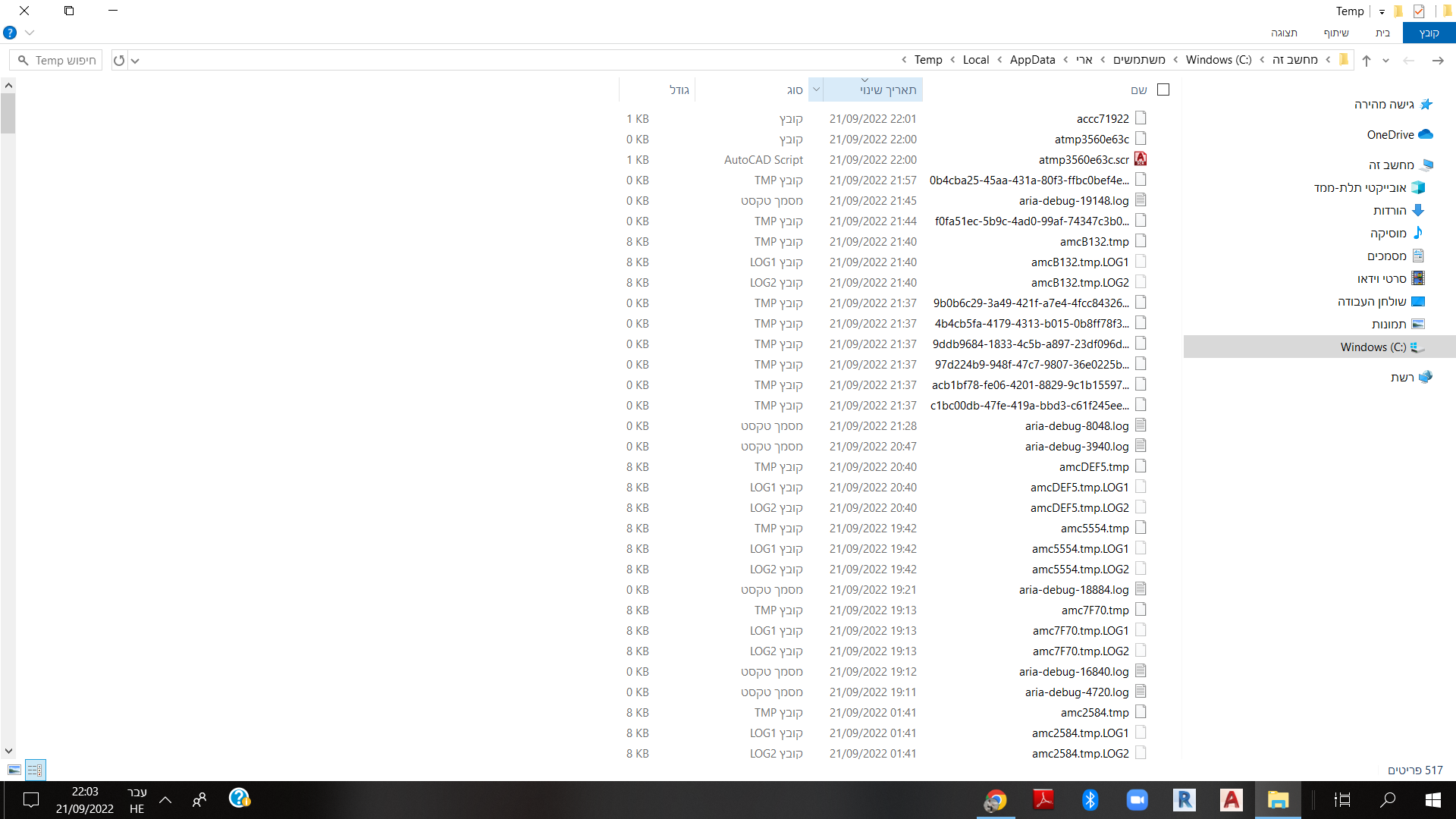Open the help question mark icon
The image size is (1456, 819).
click(10, 33)
